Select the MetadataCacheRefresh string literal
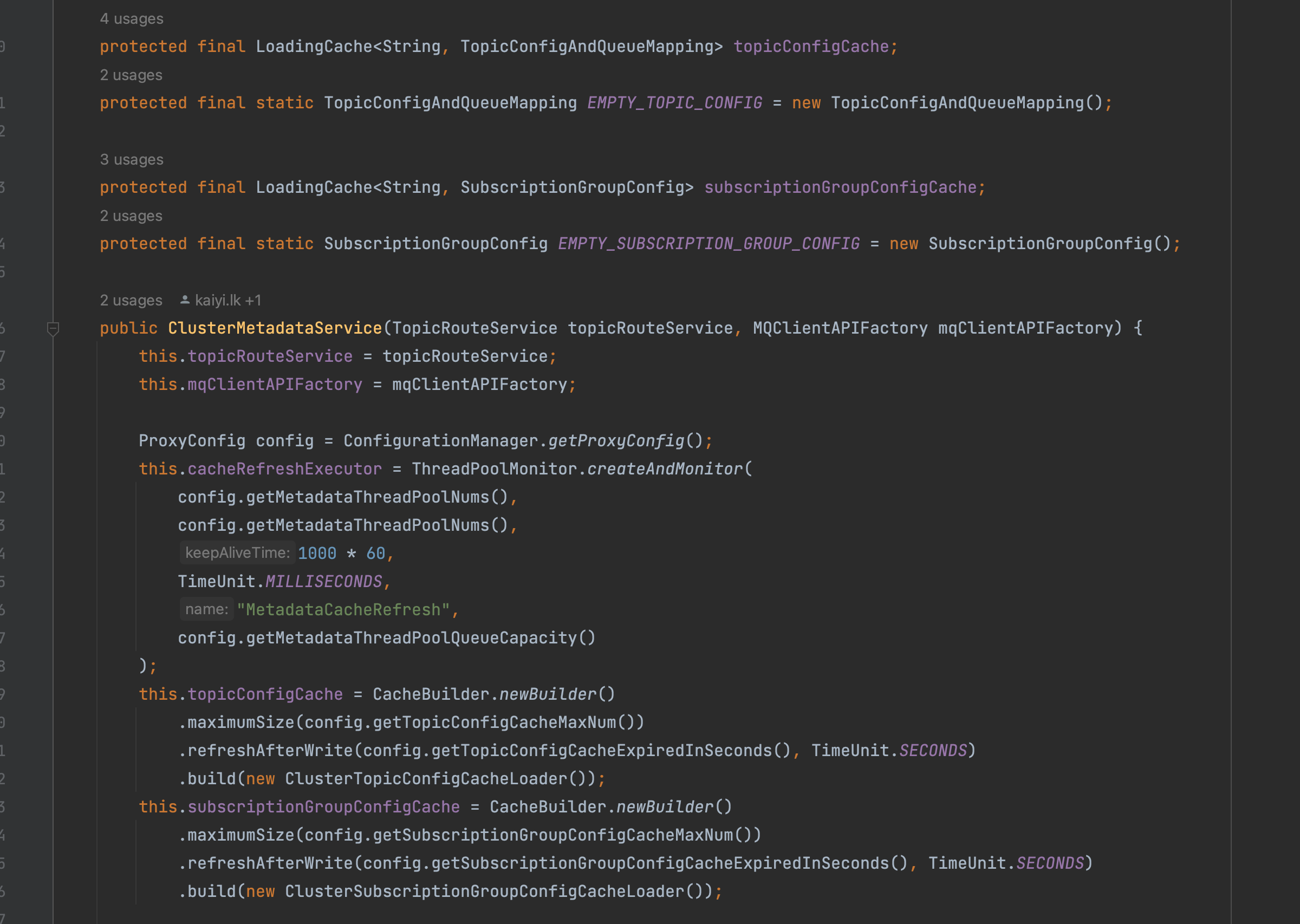 coord(344,609)
